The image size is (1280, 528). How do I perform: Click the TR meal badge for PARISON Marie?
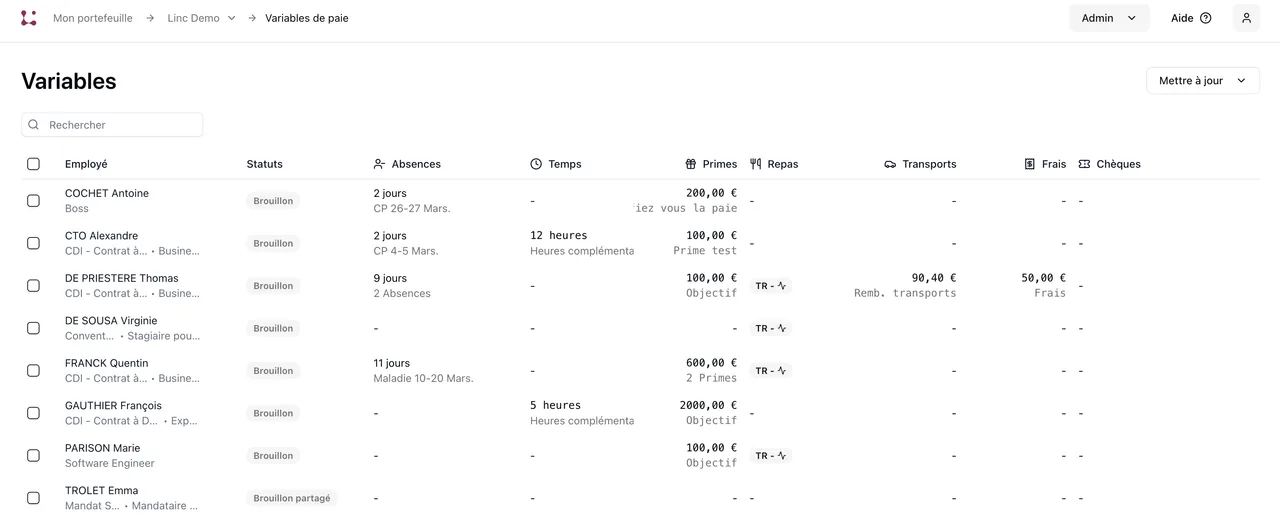(771, 456)
